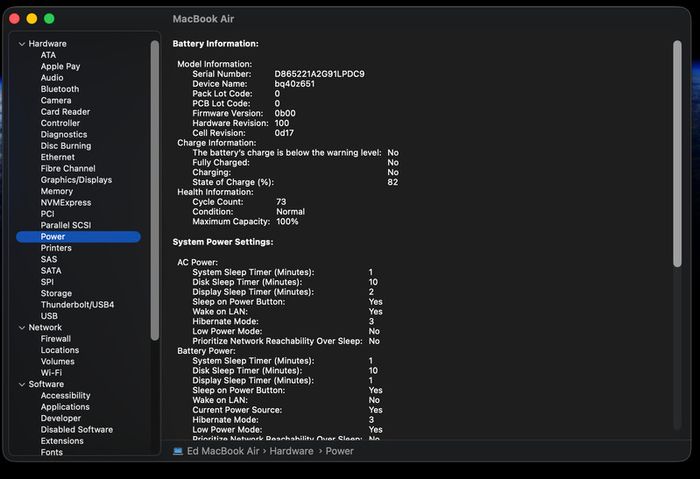The height and width of the screenshot is (479, 700).
Task: Select Camera in the sidebar
Action: tap(56, 100)
